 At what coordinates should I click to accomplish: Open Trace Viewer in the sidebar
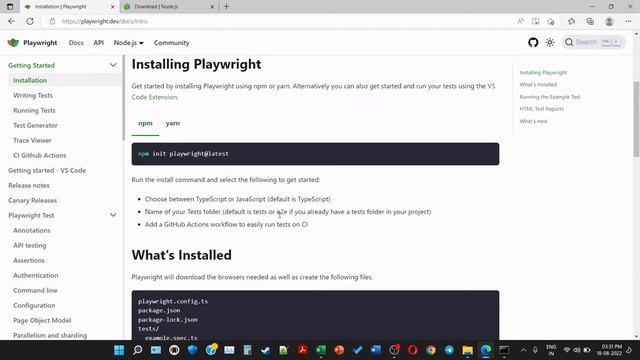(x=32, y=140)
